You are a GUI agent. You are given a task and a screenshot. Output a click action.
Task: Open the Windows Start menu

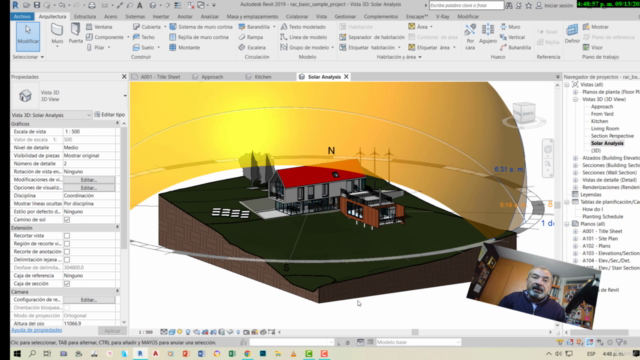[x=17, y=353]
